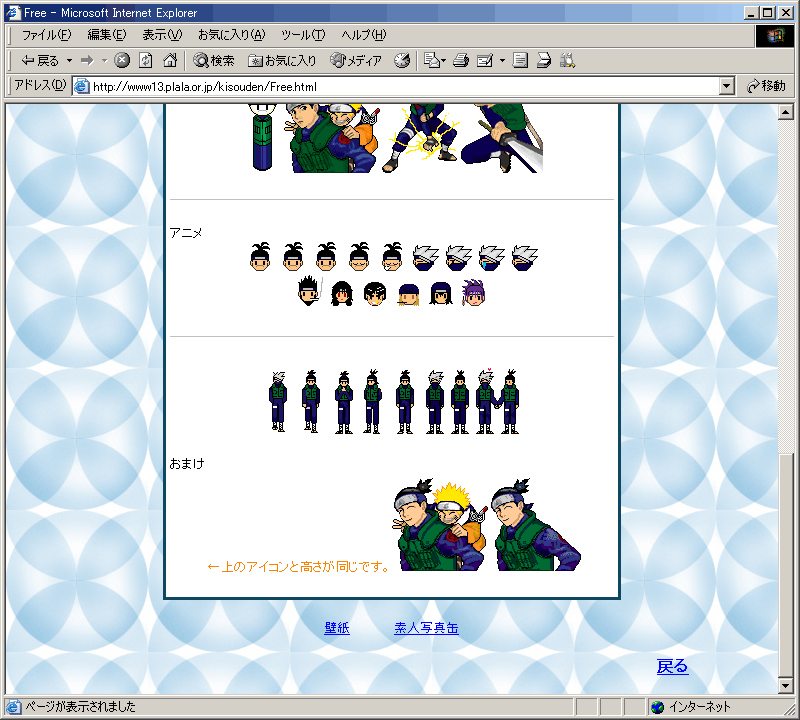Expand the Edit button dropdown arrow
Screen dimensions: 800x720
tap(502, 61)
